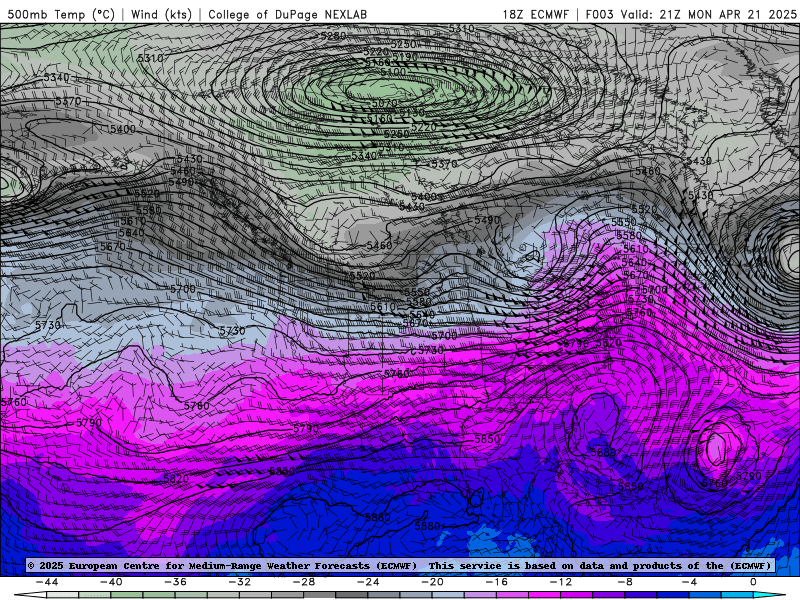The image size is (800, 600).
Task: Click the -16 colorbar label
Action: (x=497, y=582)
